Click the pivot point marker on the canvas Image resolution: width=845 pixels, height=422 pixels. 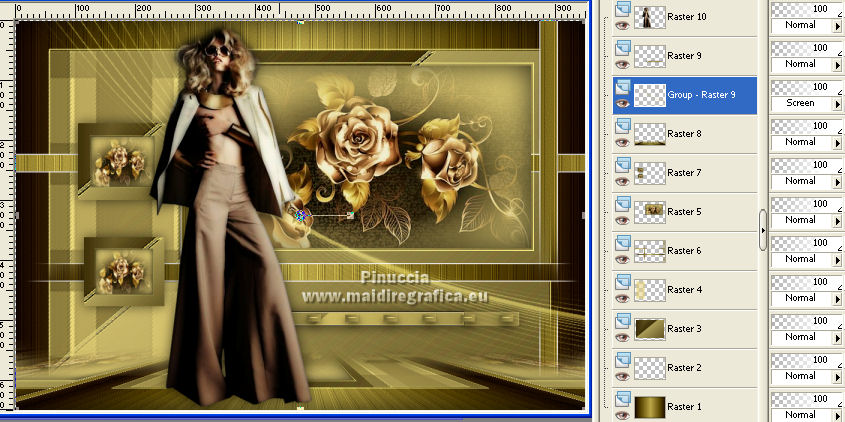tap(302, 216)
